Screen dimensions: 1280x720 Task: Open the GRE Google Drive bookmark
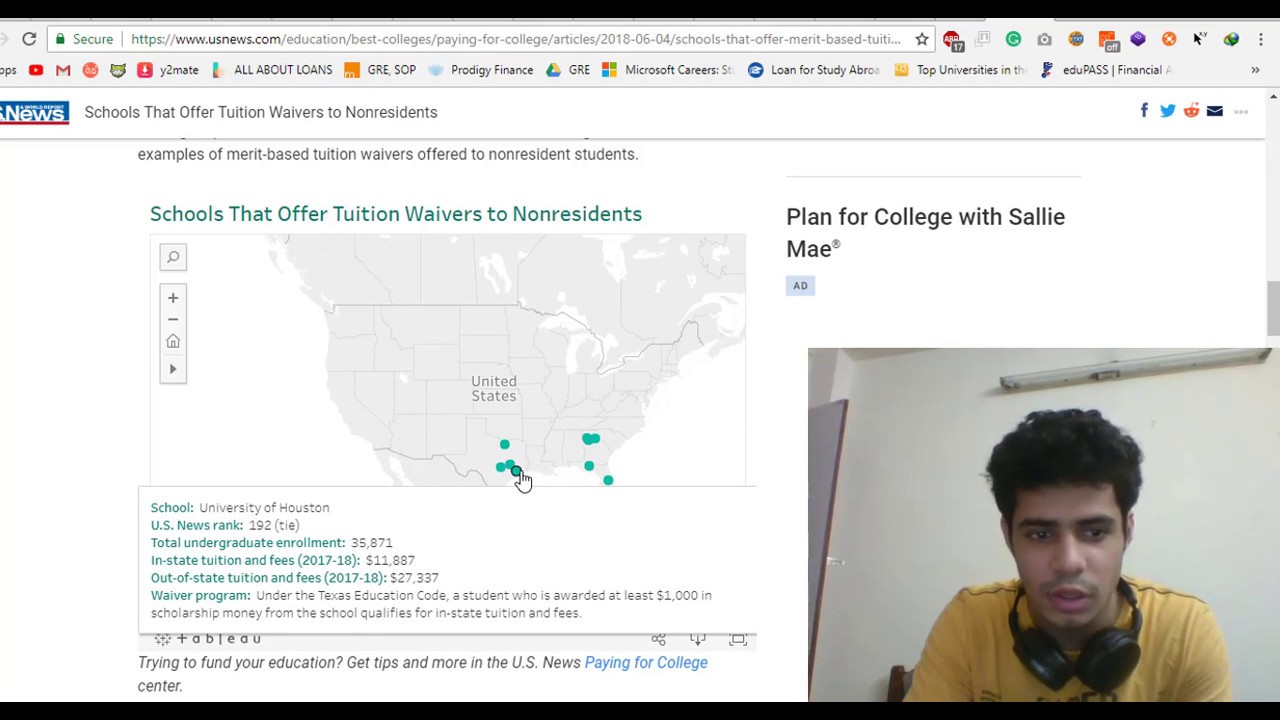click(x=568, y=70)
